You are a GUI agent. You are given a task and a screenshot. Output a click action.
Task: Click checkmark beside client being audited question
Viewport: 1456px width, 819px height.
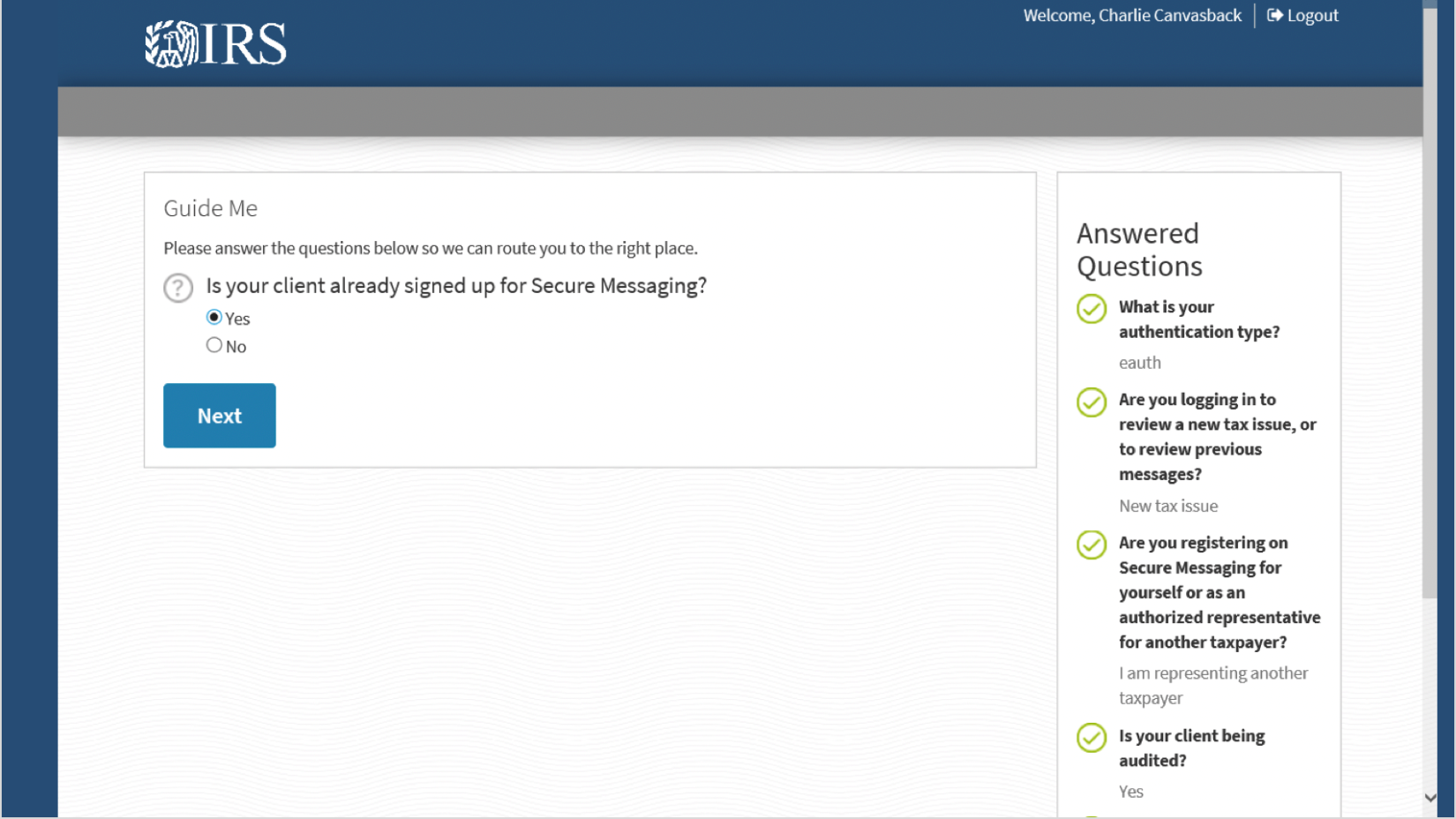pyautogui.click(x=1092, y=738)
